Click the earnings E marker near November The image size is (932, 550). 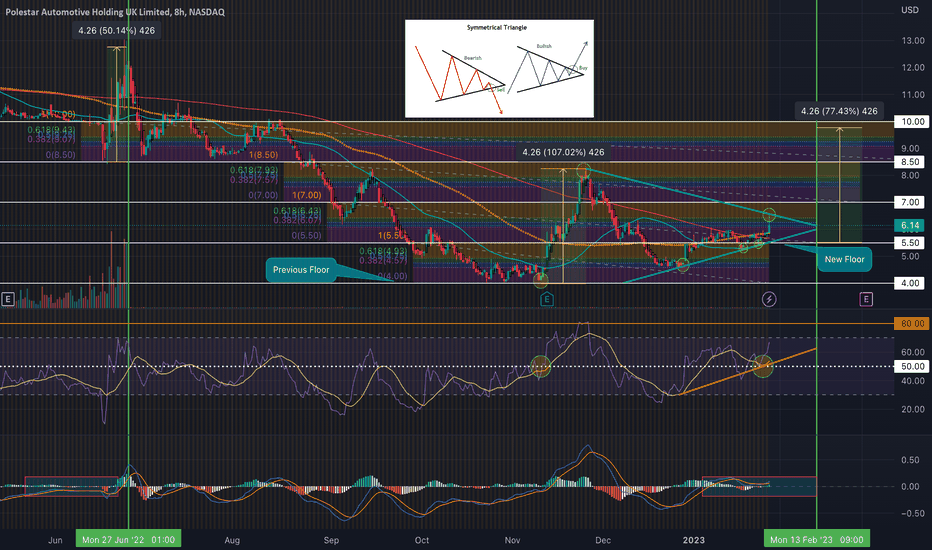pos(547,299)
